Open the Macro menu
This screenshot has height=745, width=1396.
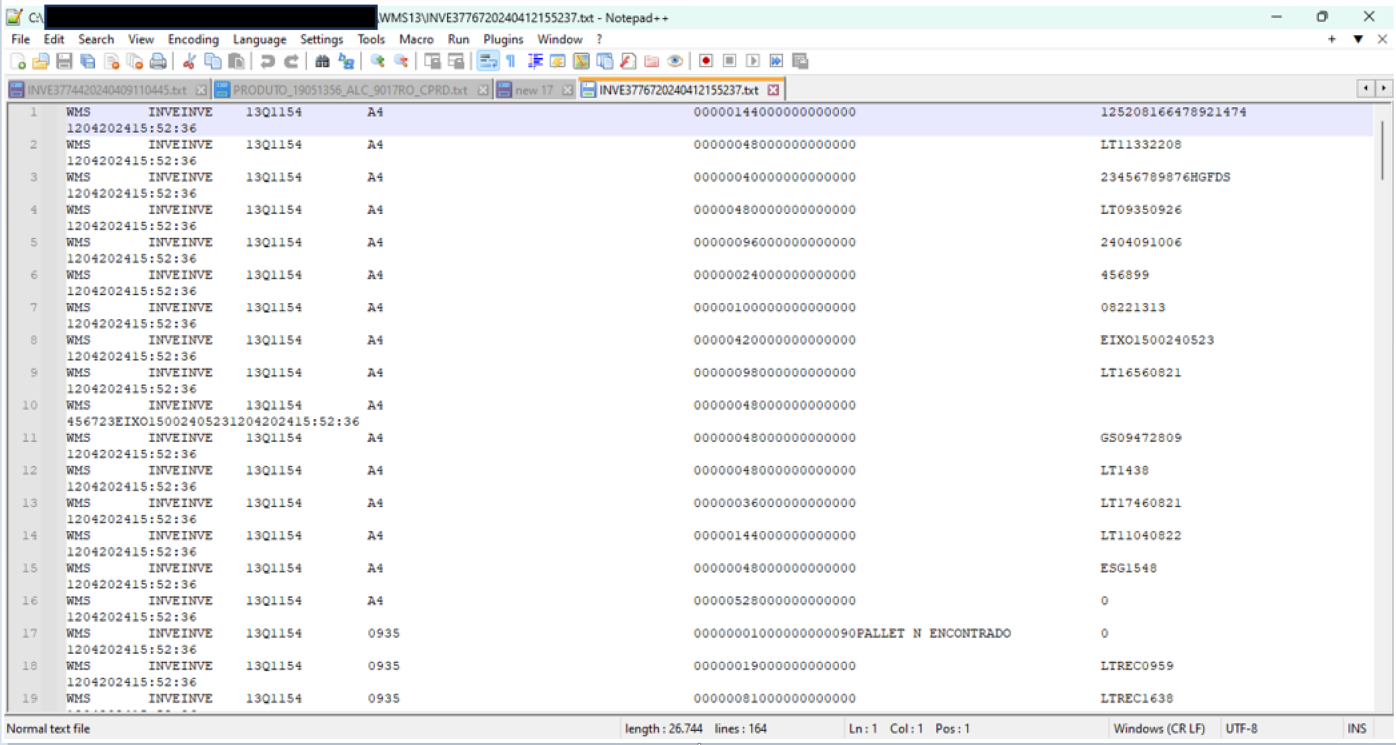(x=416, y=39)
